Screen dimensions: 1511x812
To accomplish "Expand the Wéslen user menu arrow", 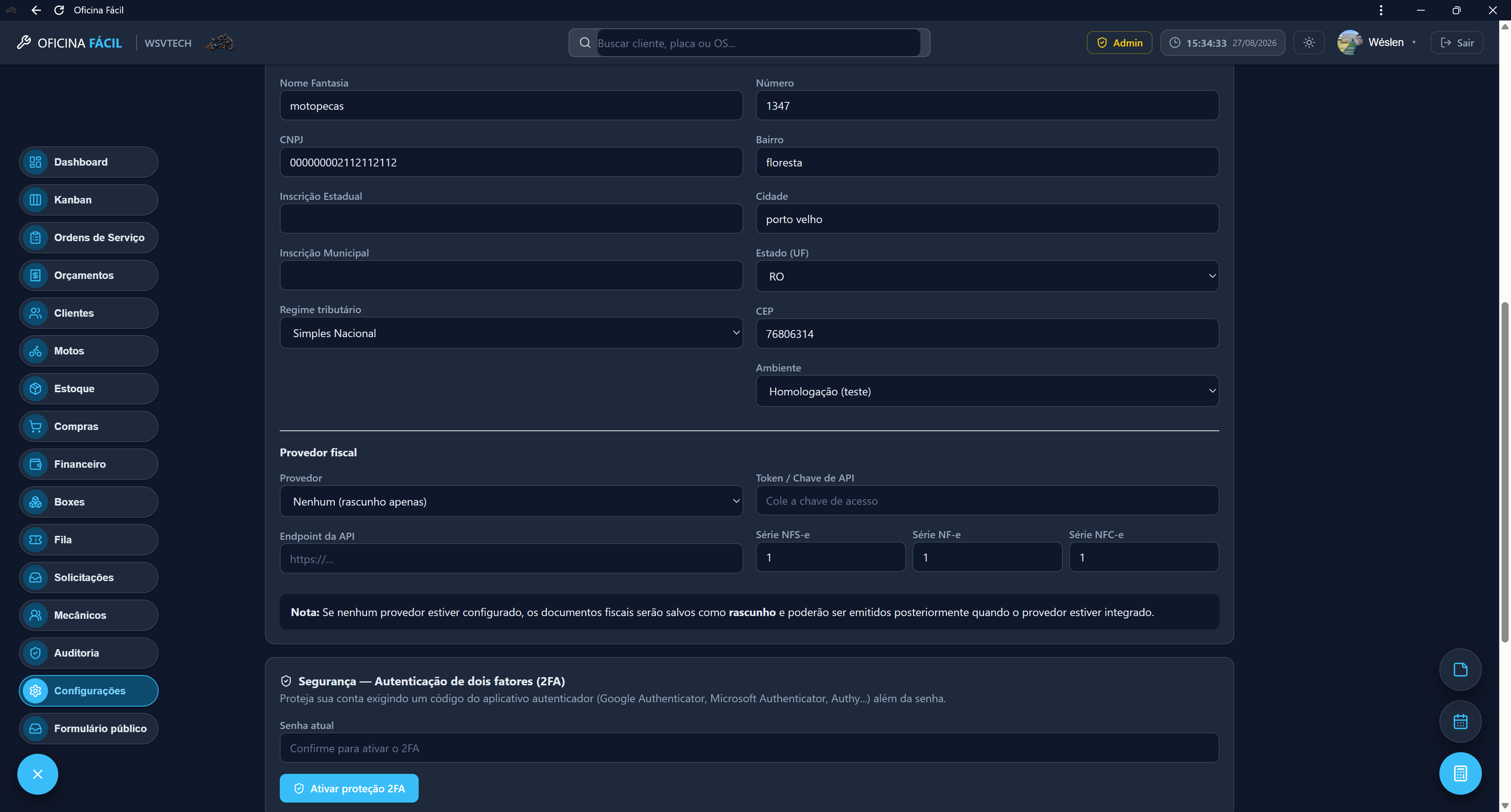I will tap(1414, 42).
